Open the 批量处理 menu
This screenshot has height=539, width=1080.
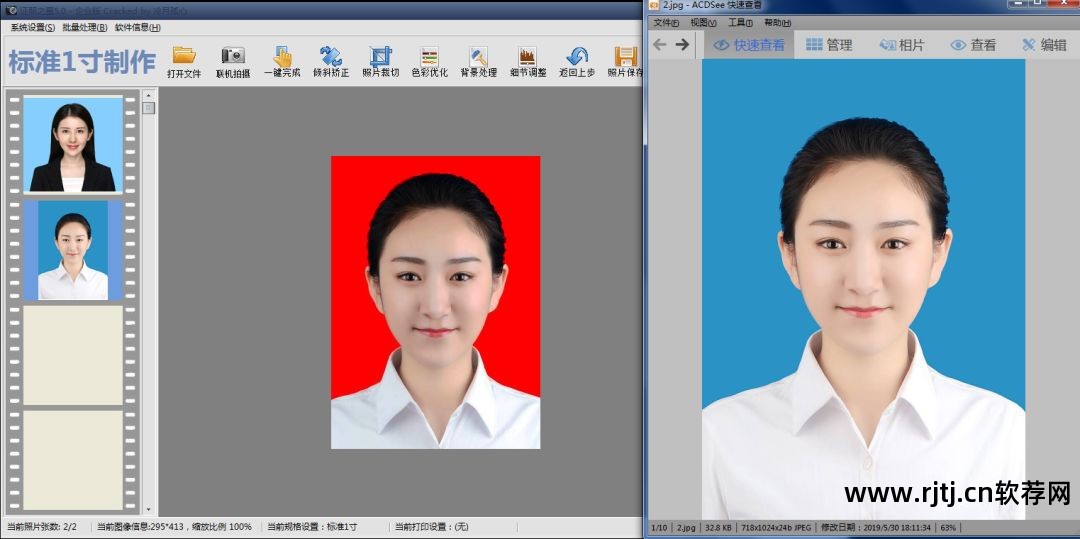[84, 27]
